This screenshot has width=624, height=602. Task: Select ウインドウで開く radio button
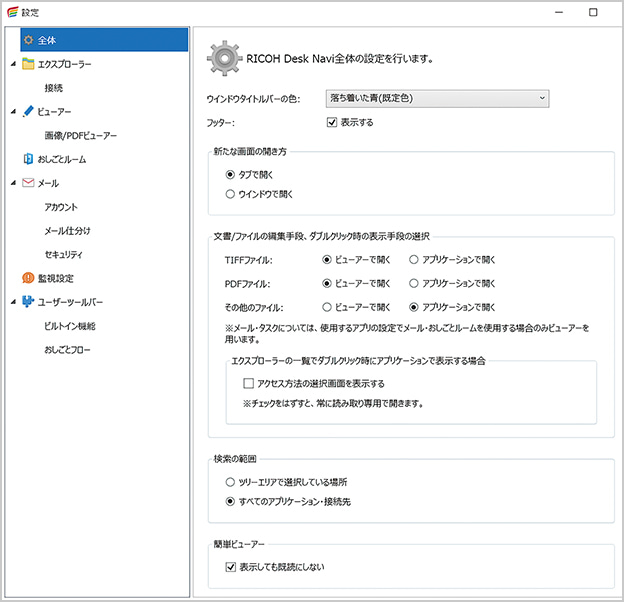(x=231, y=194)
